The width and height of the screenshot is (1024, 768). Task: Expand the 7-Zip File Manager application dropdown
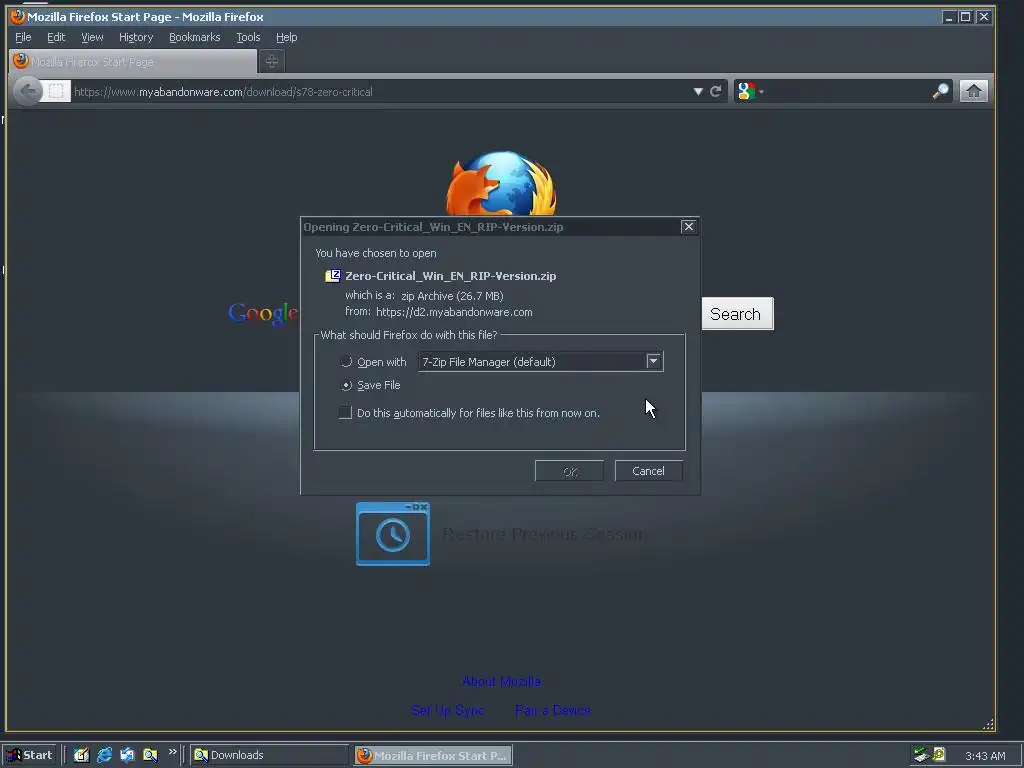[653, 361]
